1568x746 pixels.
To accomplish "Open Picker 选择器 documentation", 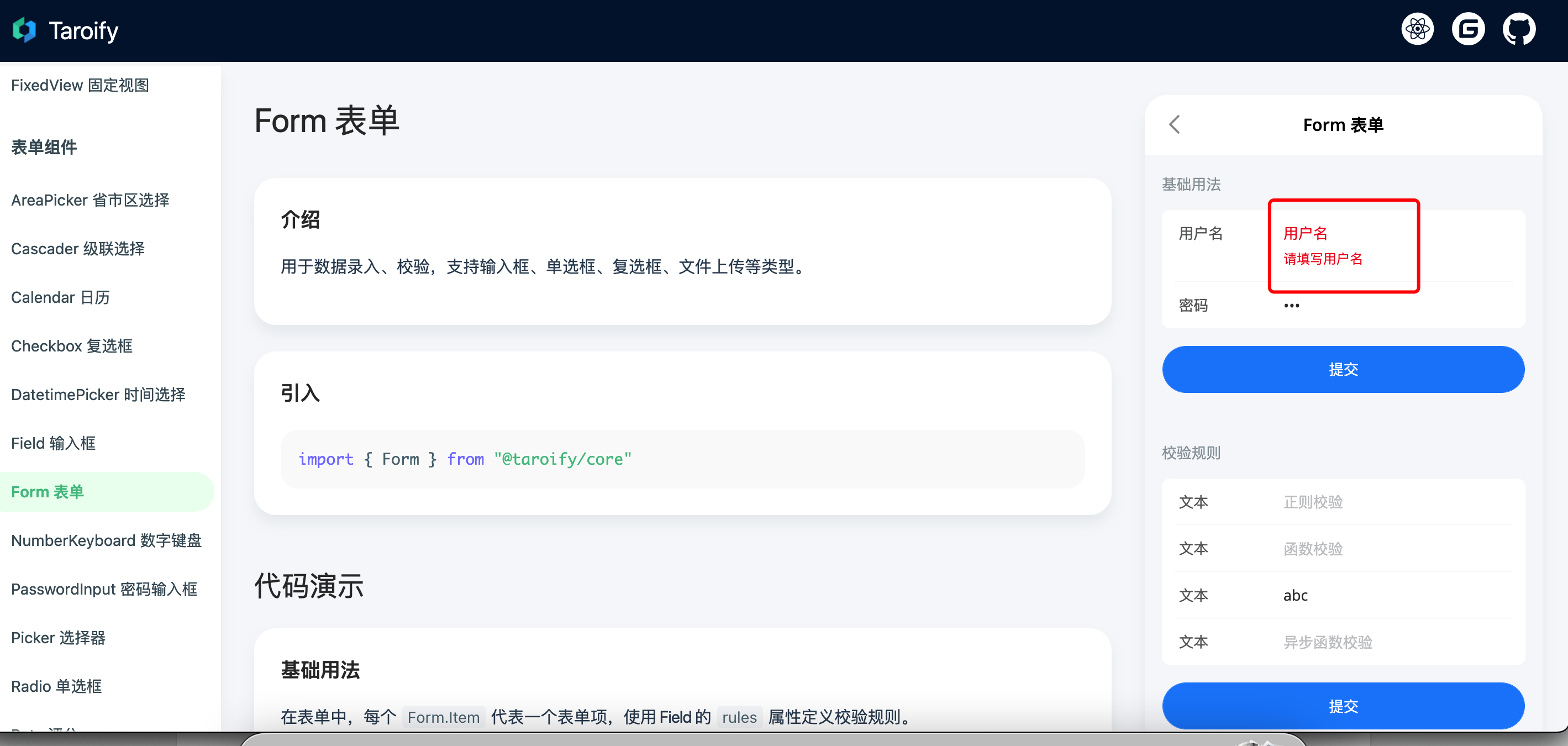I will (59, 638).
